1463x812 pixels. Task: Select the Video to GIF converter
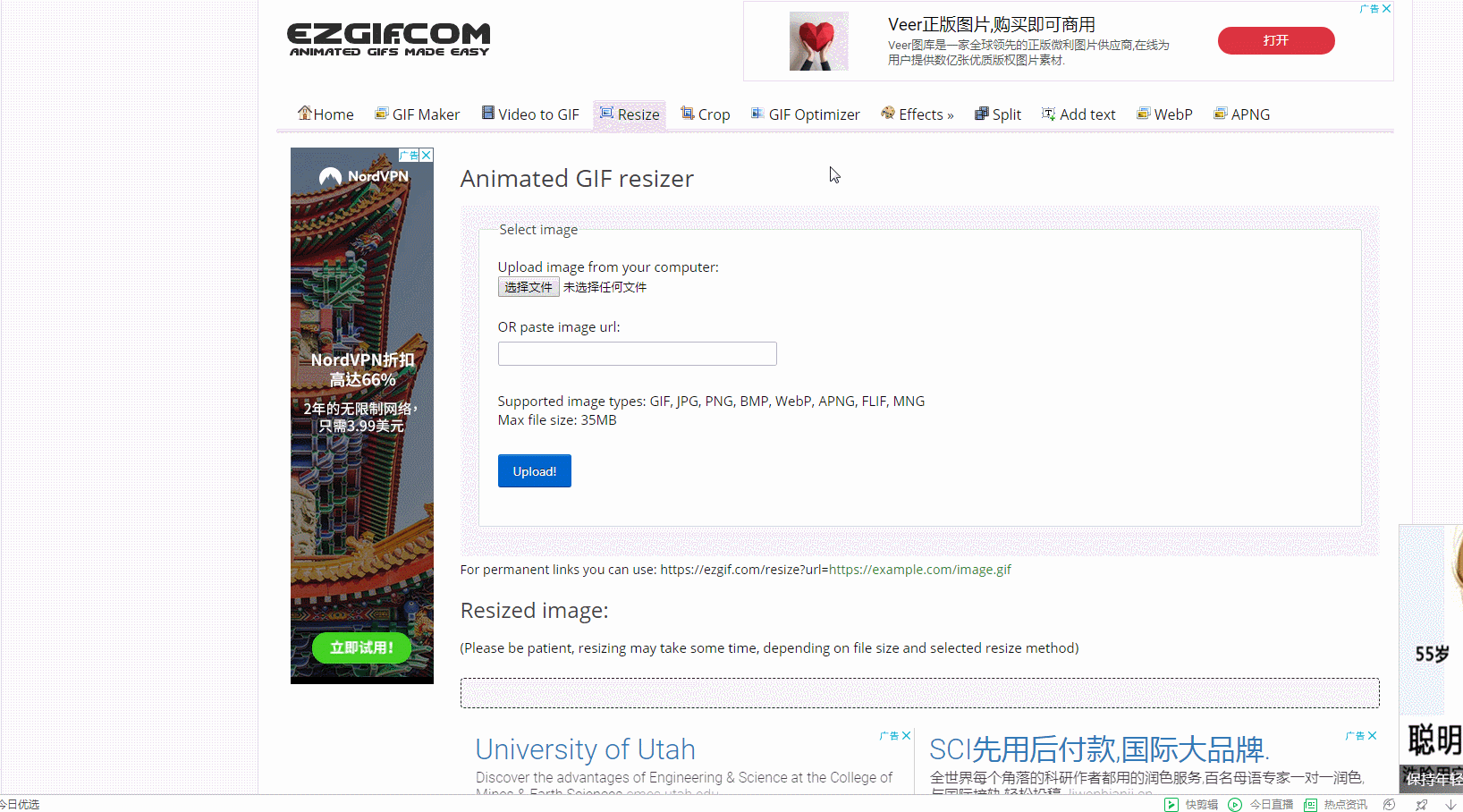pyautogui.click(x=530, y=114)
